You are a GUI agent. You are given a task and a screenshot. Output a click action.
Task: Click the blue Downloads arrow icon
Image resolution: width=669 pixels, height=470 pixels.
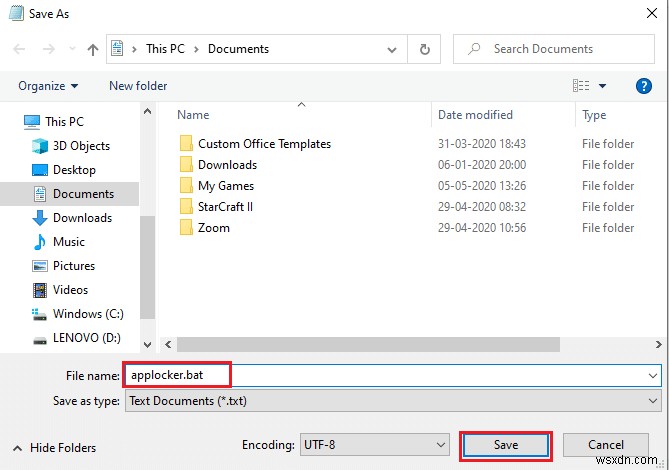40,218
